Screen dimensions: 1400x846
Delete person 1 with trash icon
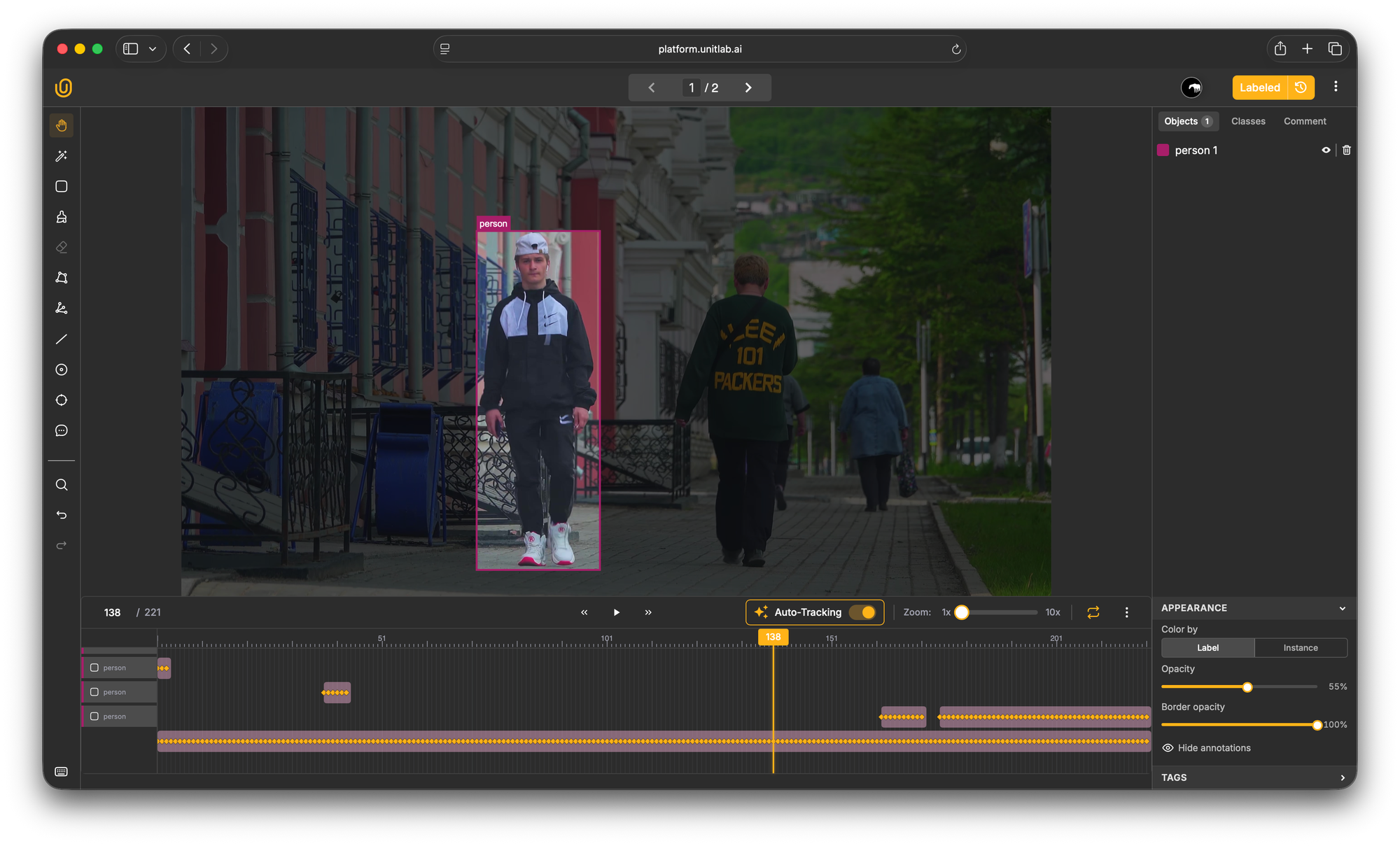coord(1347,150)
